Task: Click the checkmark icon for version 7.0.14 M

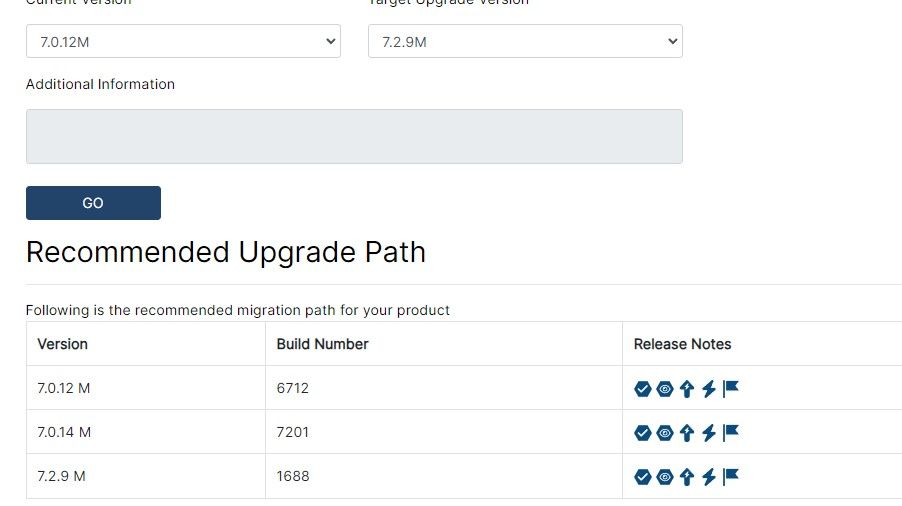Action: tap(643, 433)
